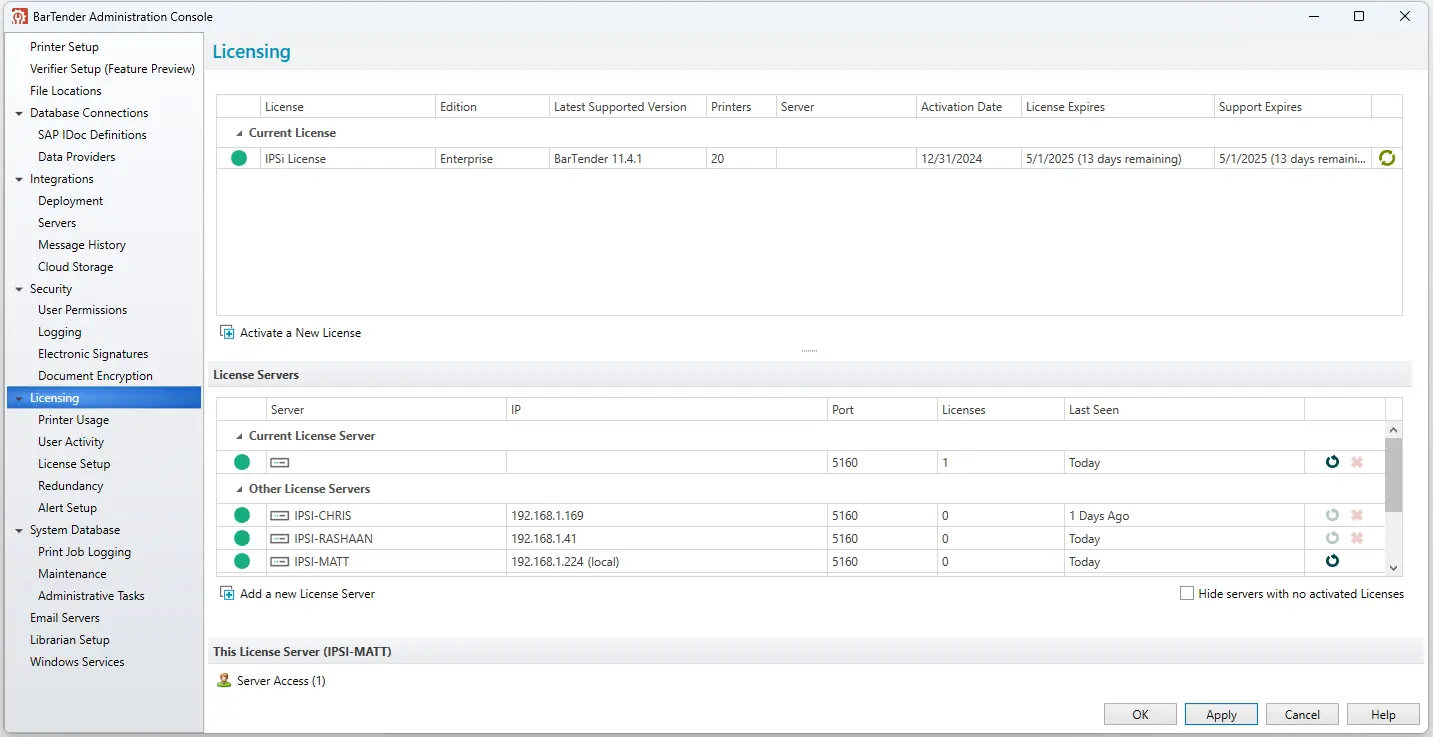
Task: Click the scroll down arrow in License Servers list
Action: coord(1393,567)
